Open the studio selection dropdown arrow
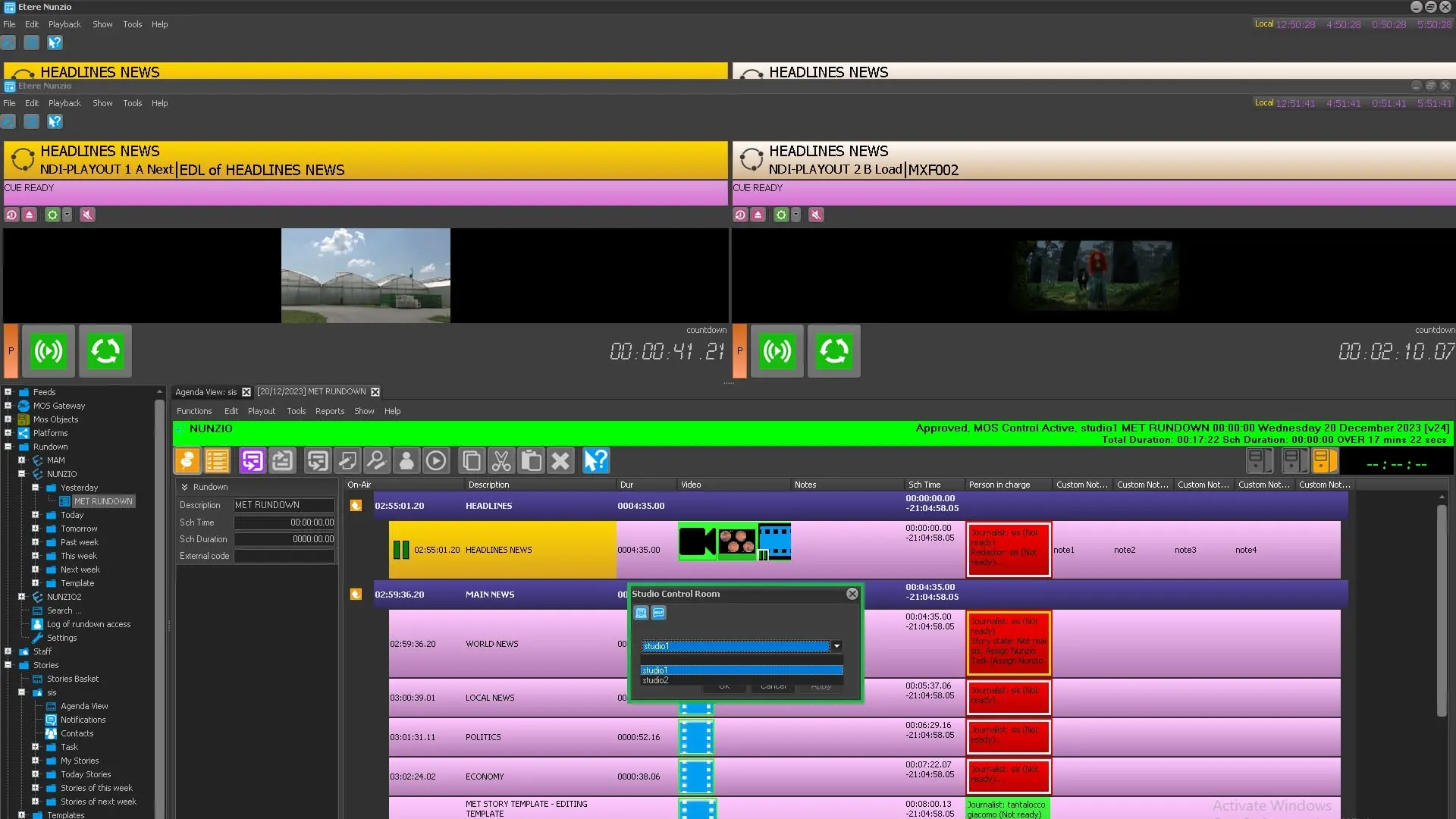 pos(836,646)
